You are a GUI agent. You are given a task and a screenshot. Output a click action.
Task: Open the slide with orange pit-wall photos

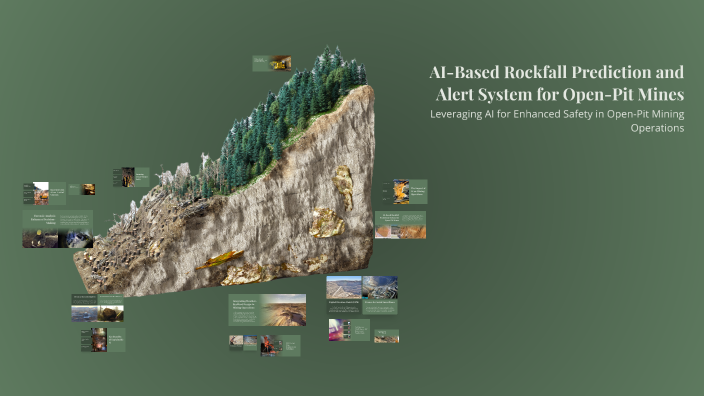(400, 225)
